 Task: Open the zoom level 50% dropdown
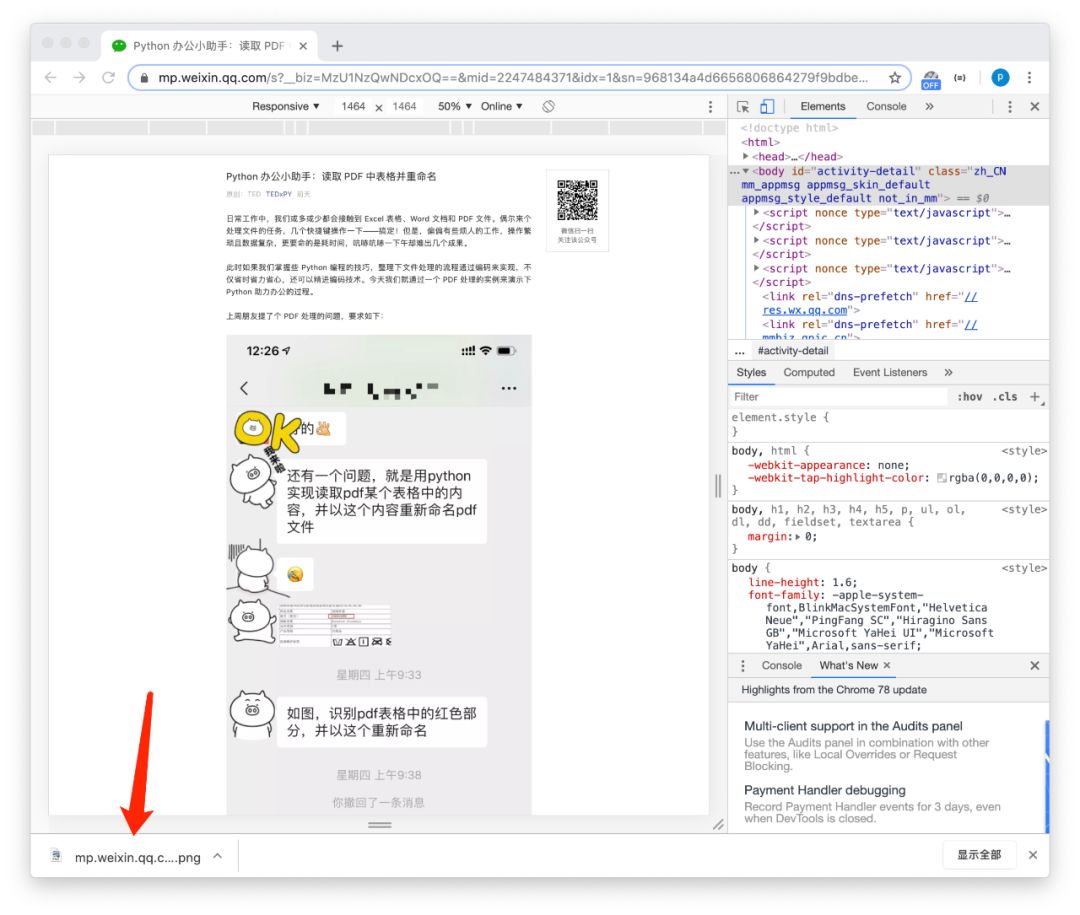coord(452,106)
